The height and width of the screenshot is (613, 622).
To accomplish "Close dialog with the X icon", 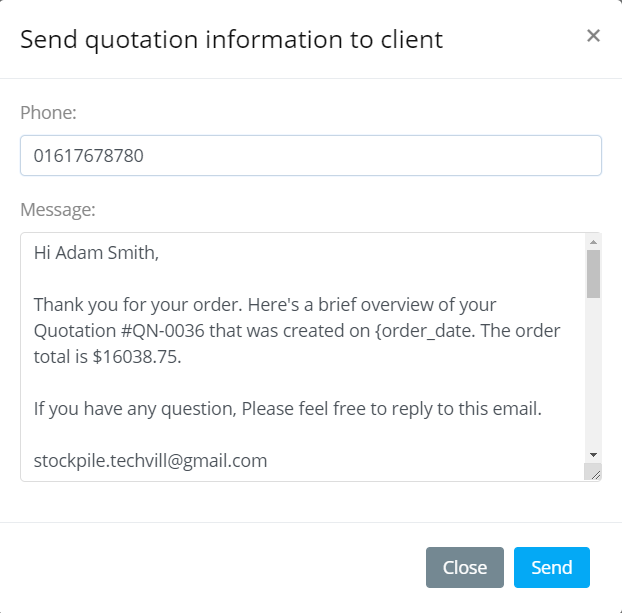I will (x=593, y=36).
